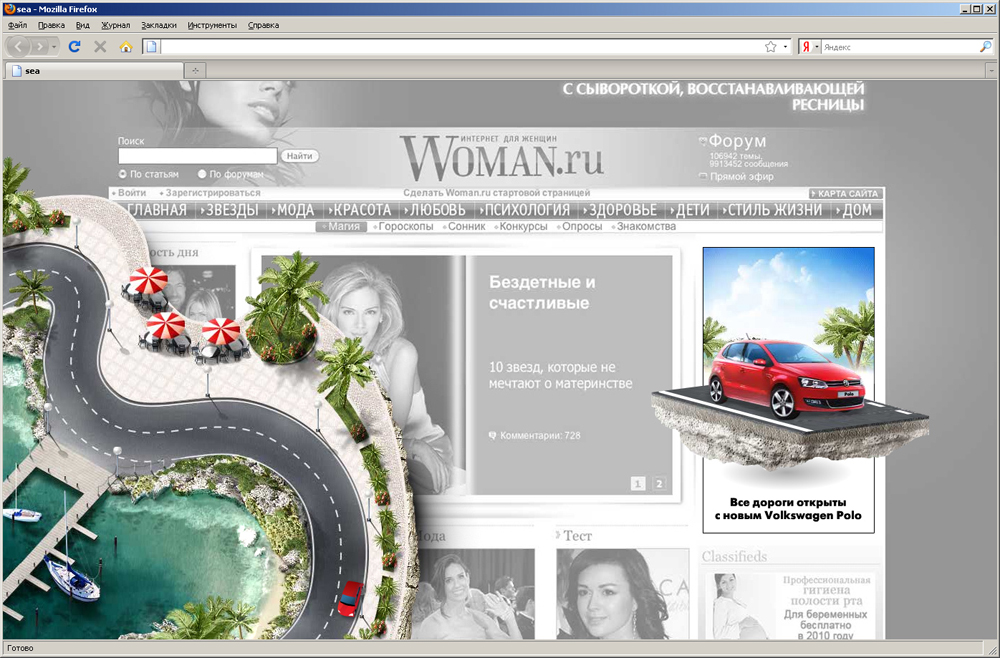
Task: Open the Журнал menu
Action: click(x=115, y=26)
